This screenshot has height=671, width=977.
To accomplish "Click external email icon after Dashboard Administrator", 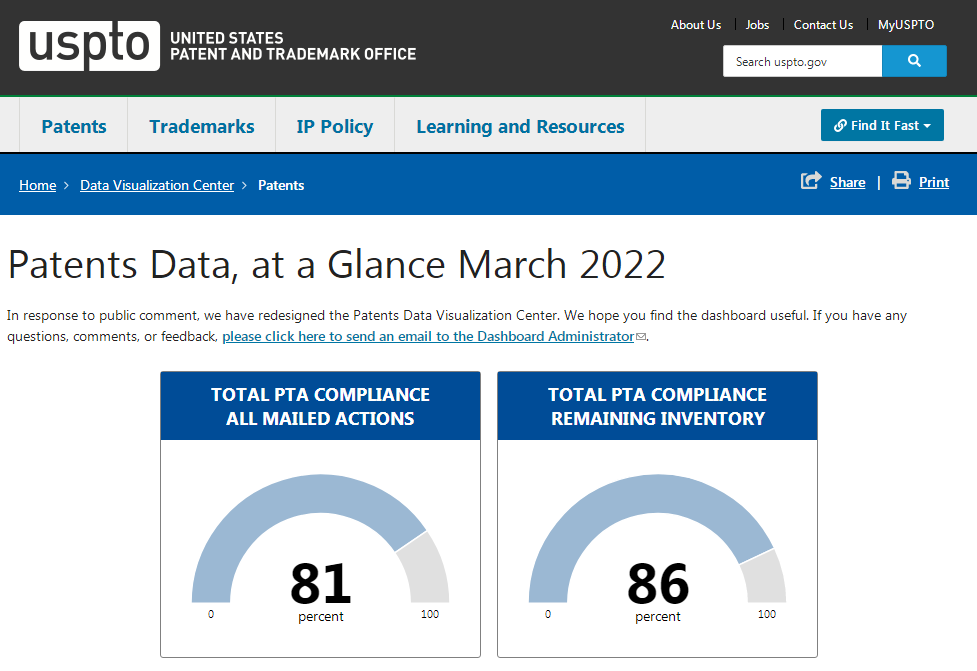I will click(641, 337).
